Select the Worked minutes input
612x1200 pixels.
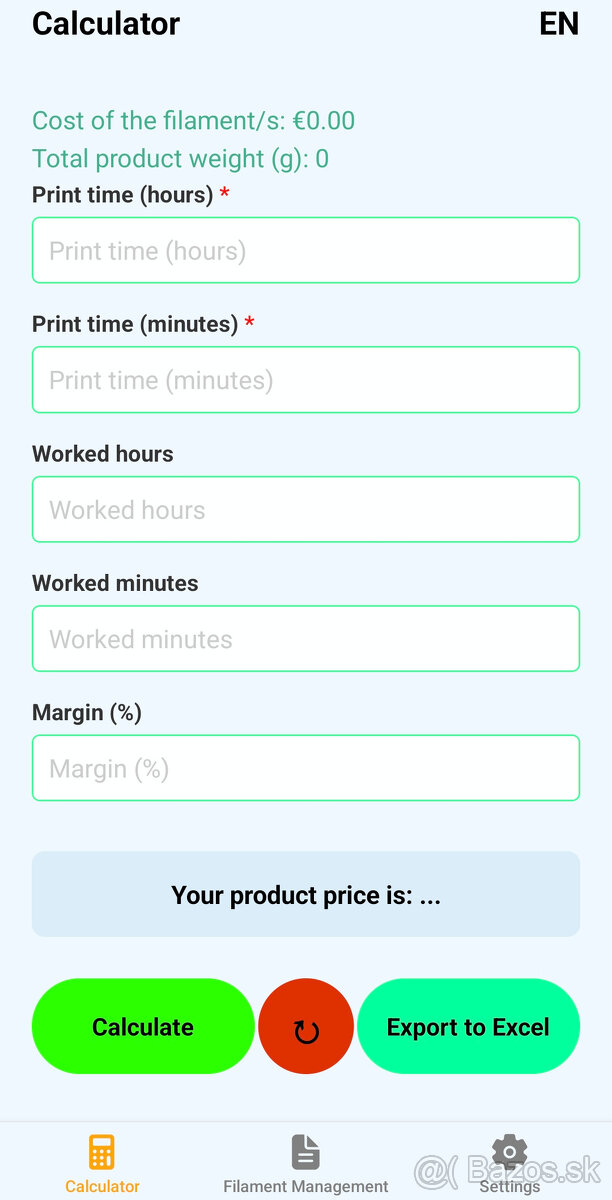click(306, 639)
